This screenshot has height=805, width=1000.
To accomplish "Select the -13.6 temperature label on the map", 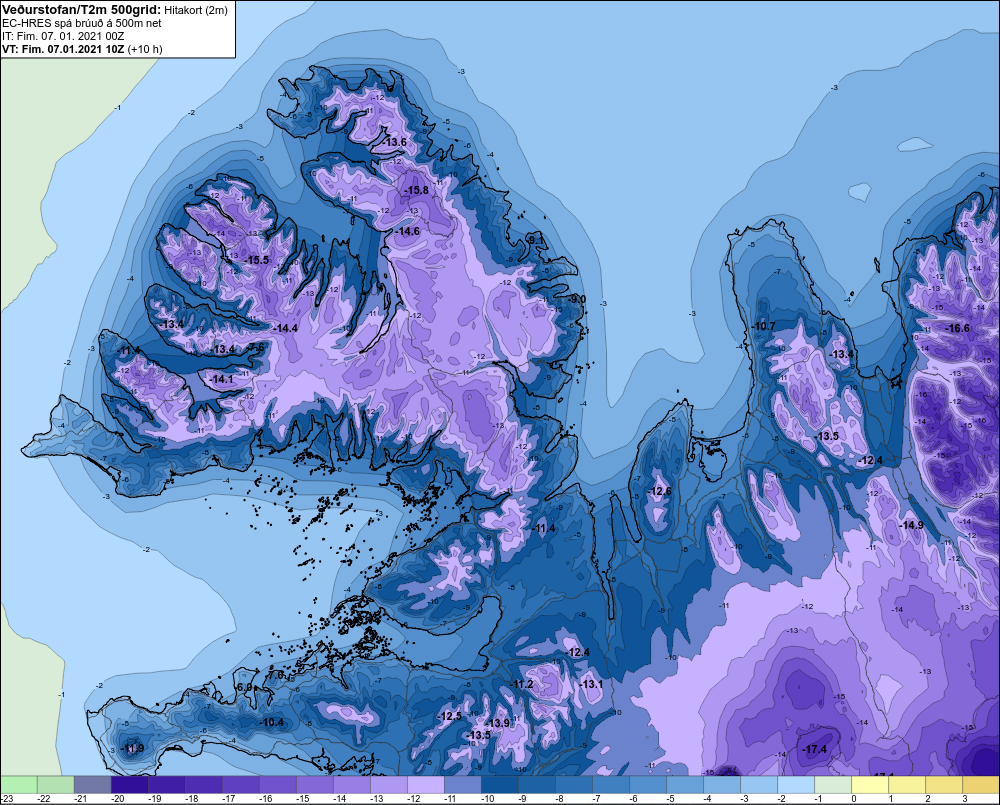I will pyautogui.click(x=395, y=142).
